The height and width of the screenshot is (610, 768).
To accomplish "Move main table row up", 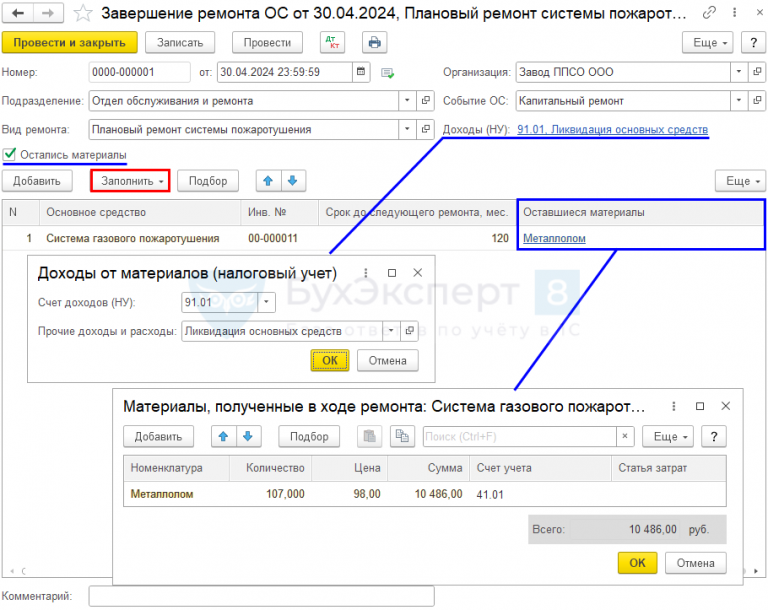I will [x=268, y=181].
